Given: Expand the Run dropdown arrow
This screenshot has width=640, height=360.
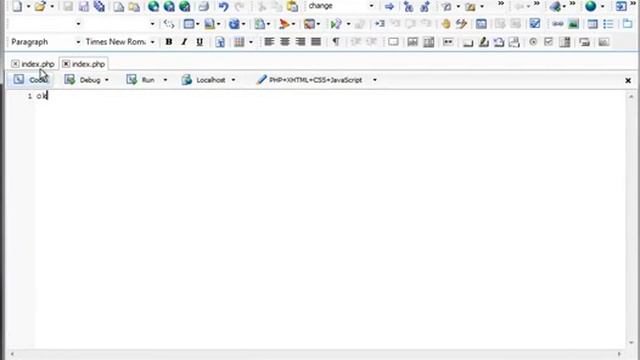Looking at the screenshot, I should [x=165, y=80].
